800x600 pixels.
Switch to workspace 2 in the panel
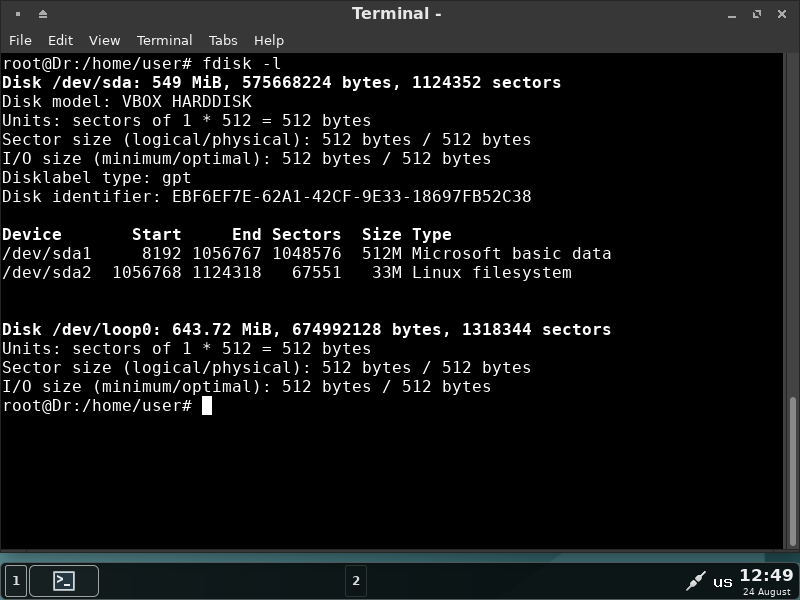355,580
